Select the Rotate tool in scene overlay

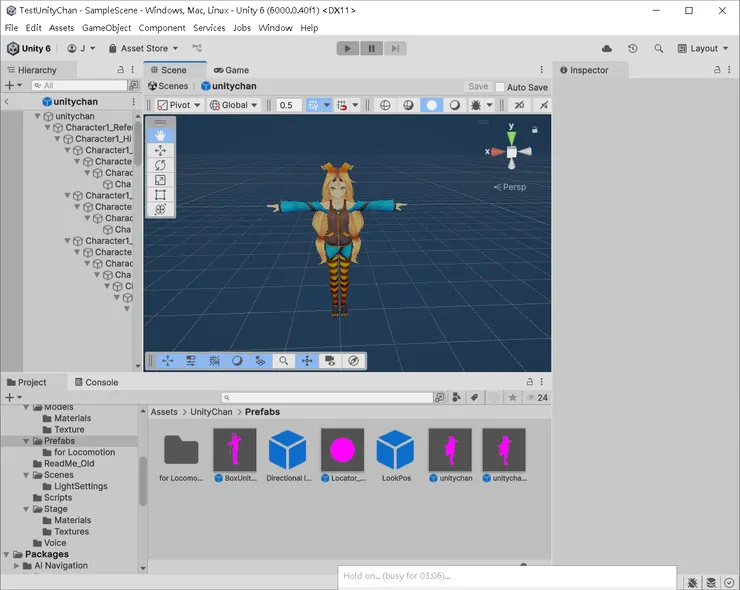(160, 165)
